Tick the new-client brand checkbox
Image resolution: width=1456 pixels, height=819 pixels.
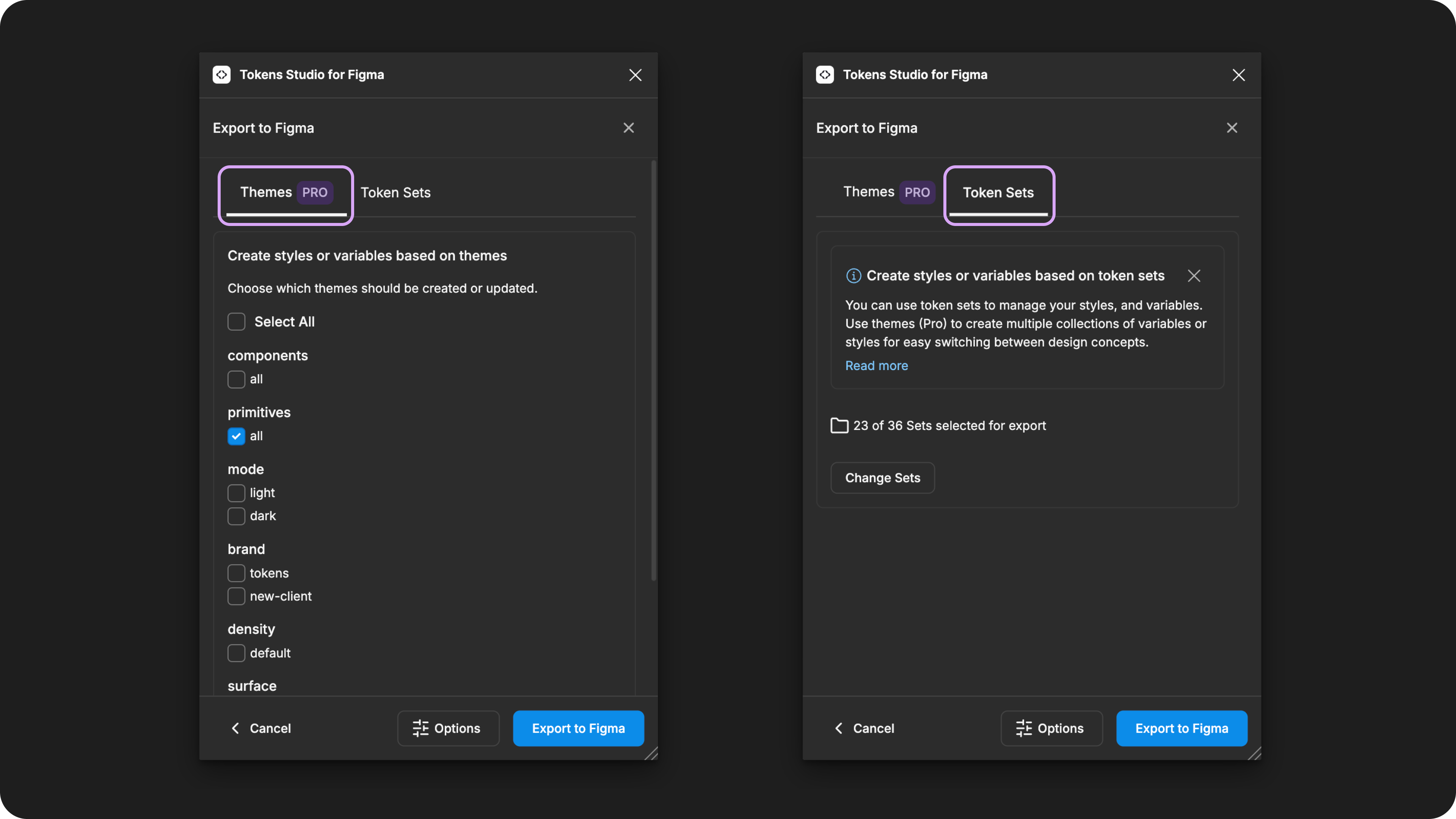pyautogui.click(x=236, y=596)
